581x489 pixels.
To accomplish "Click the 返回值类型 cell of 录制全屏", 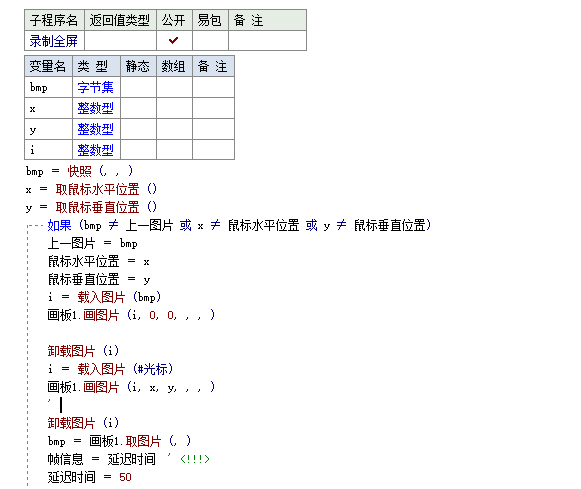I will 120,40.
